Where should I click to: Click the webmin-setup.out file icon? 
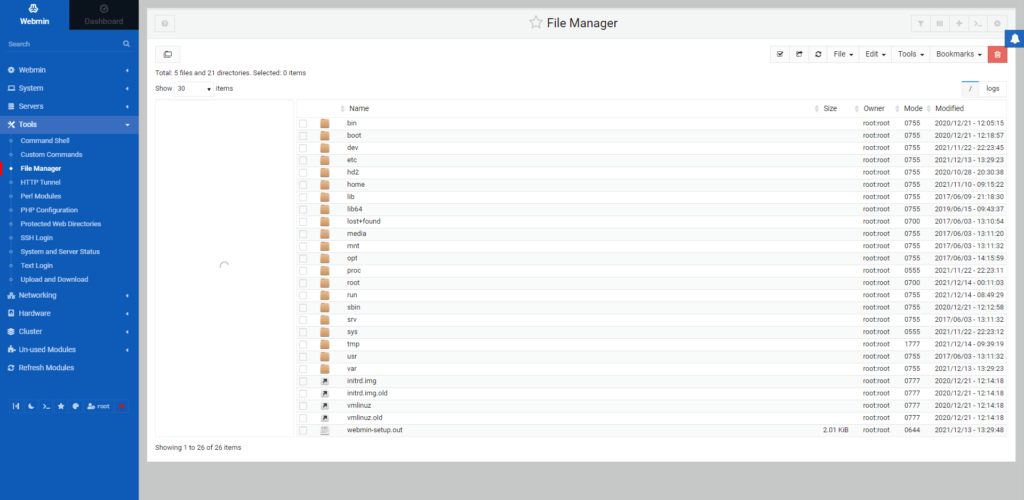point(325,430)
